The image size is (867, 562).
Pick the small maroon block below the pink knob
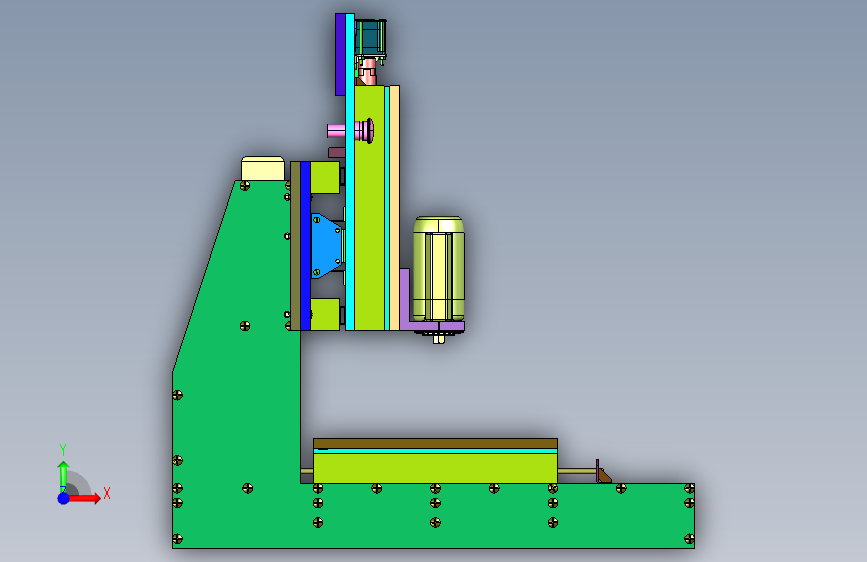click(x=337, y=152)
